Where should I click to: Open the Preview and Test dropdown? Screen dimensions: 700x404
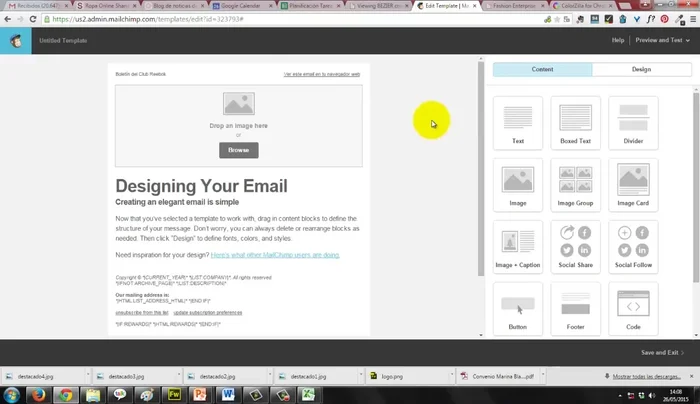[x=662, y=40]
